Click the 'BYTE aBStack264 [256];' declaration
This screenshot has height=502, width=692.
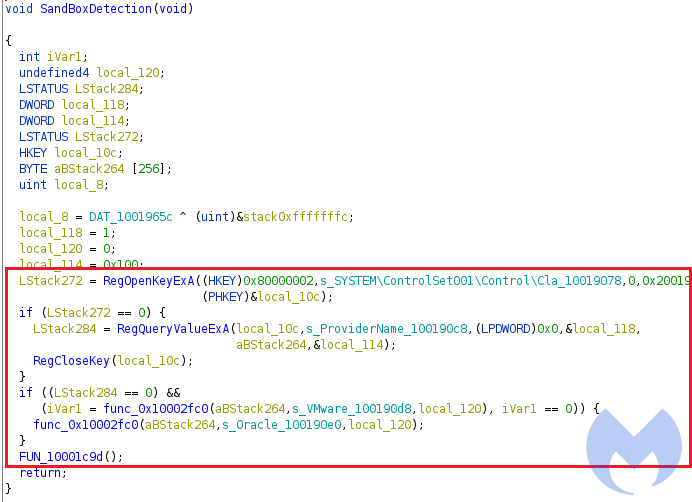click(x=95, y=169)
